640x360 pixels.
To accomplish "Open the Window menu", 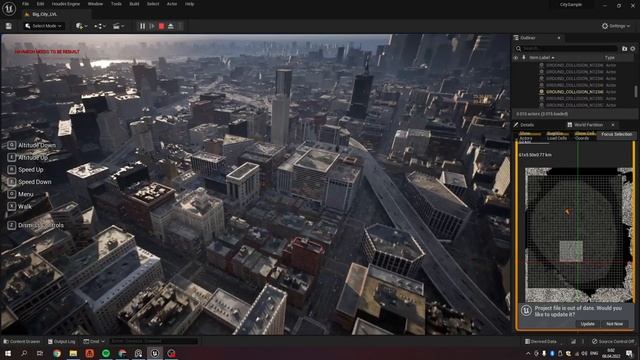I will [95, 4].
